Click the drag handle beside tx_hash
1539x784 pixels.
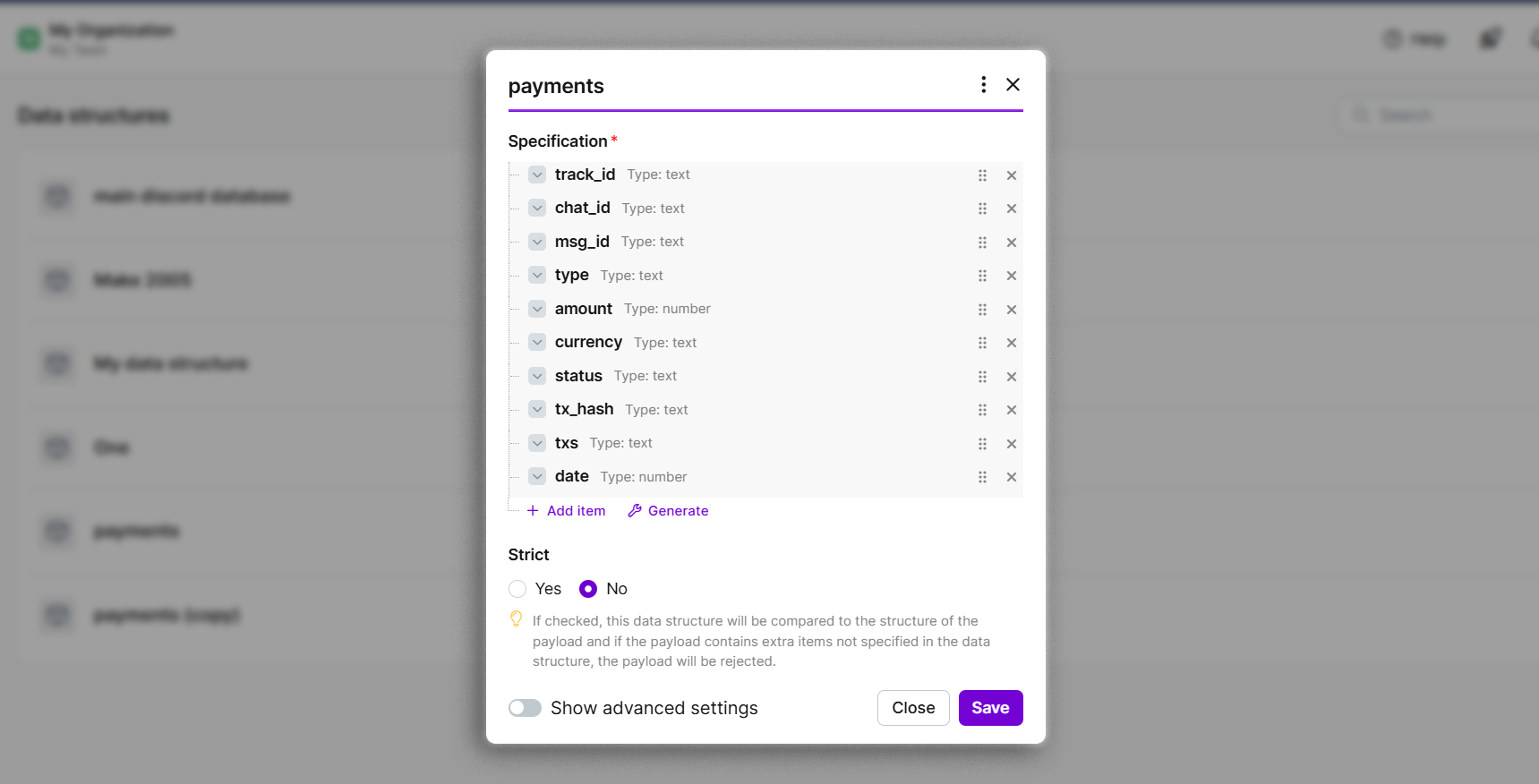(982, 410)
